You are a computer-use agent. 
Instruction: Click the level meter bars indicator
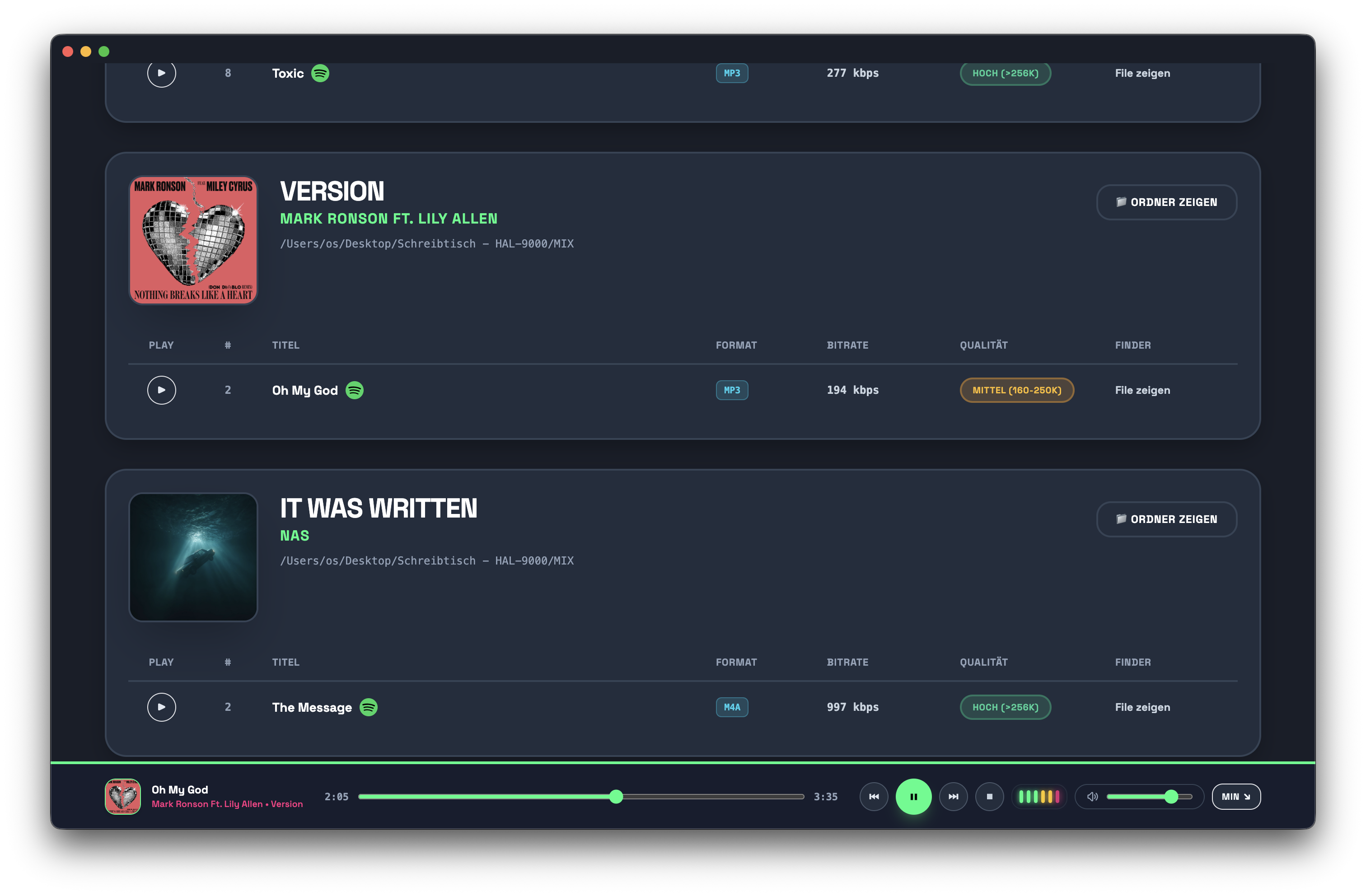point(1039,797)
